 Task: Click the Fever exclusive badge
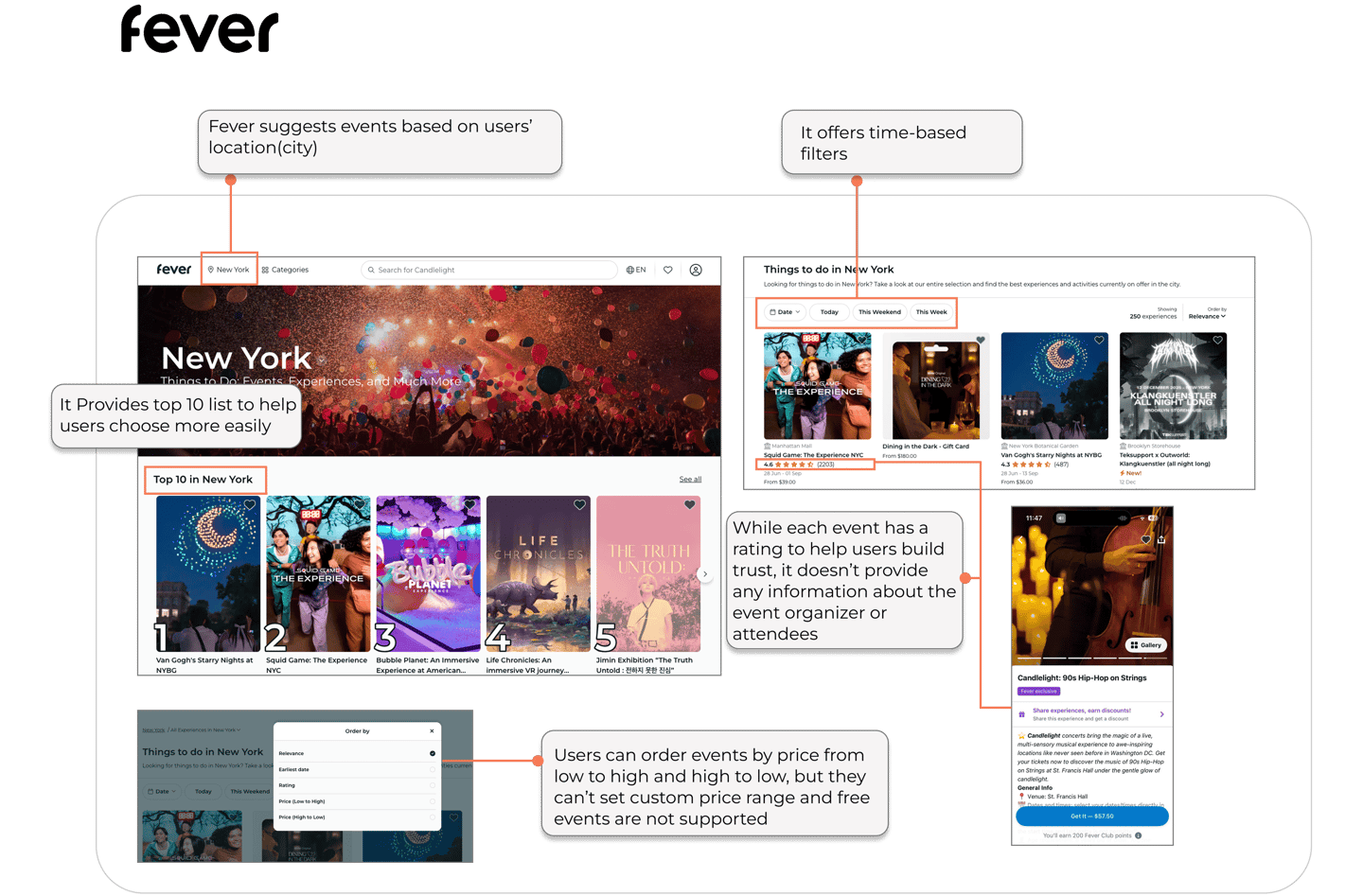tap(1038, 692)
